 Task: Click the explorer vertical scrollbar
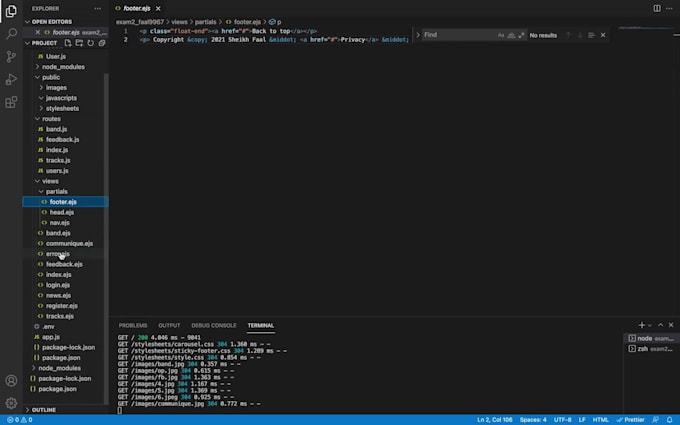106,238
